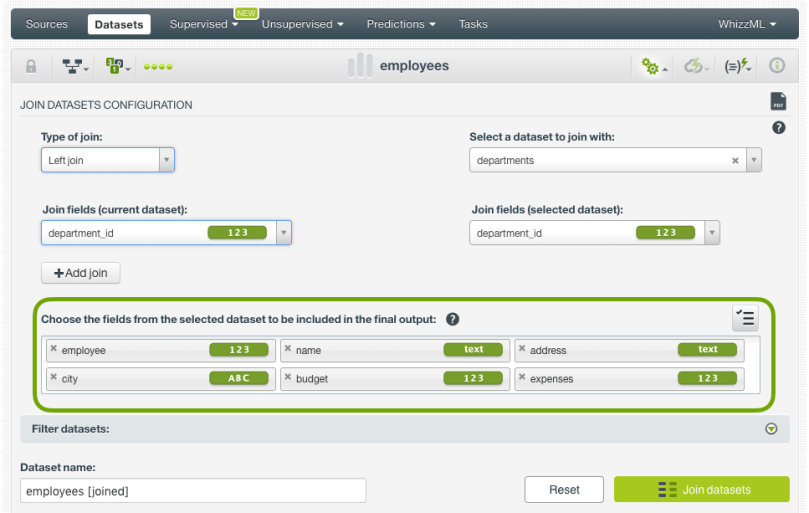Remove the budget field
Image resolution: width=809 pixels, height=513 pixels.
pos(288,377)
